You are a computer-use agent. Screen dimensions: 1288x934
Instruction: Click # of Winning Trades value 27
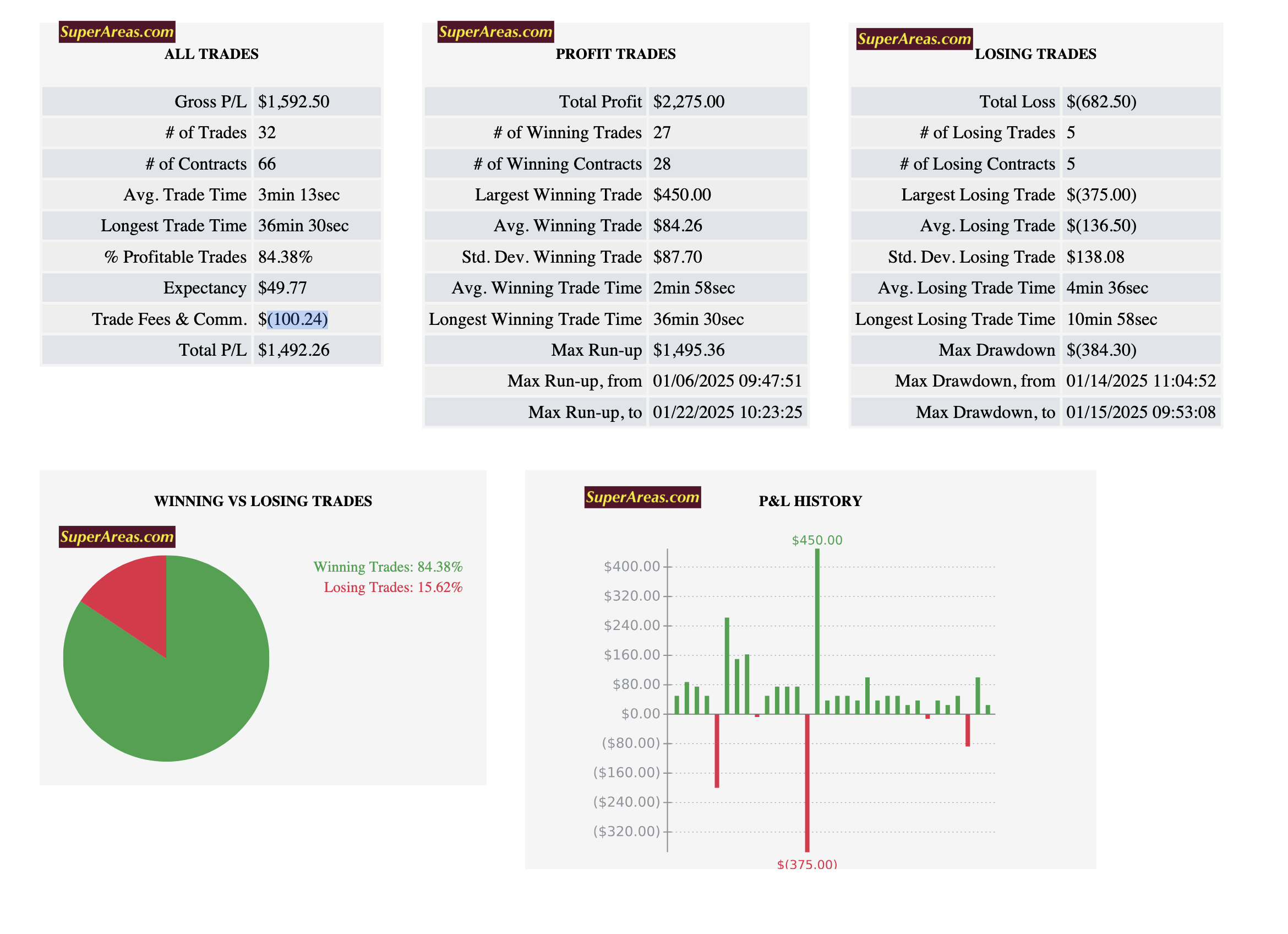point(662,132)
